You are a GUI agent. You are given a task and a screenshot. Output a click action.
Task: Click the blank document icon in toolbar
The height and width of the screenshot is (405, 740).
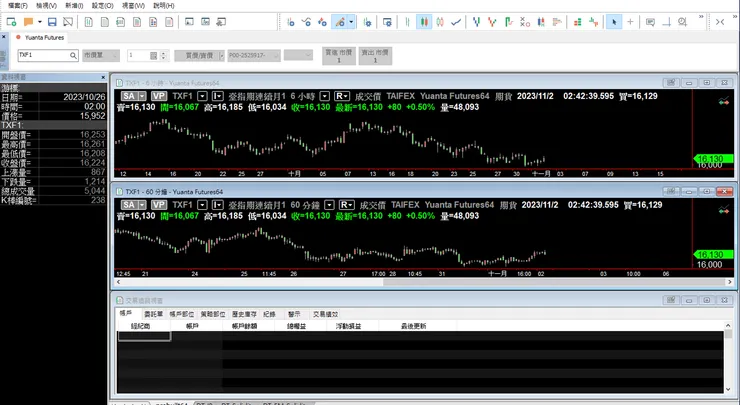pyautogui.click(x=105, y=22)
